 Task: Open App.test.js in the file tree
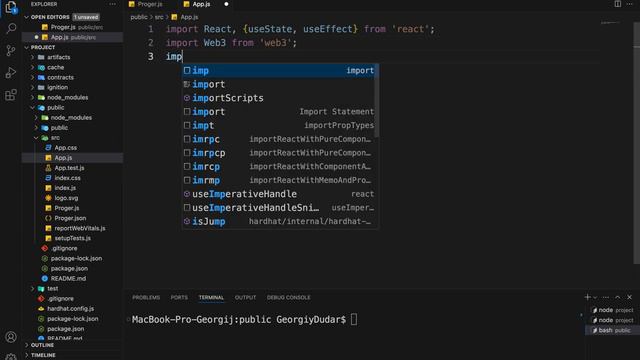(x=69, y=168)
